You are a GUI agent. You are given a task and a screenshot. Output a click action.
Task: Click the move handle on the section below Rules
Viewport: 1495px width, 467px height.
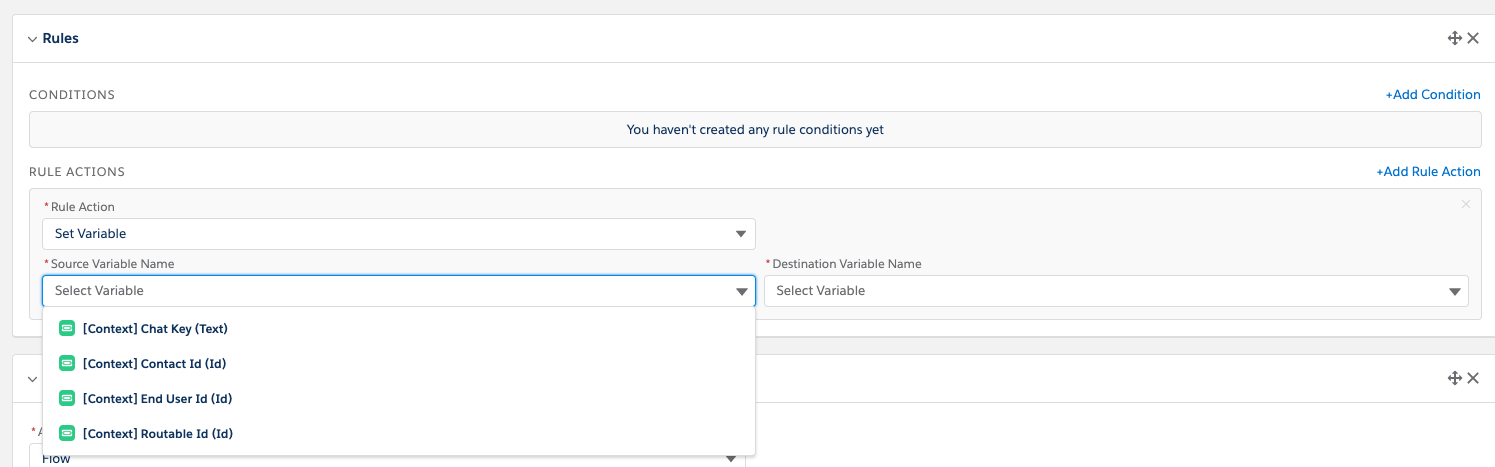[1454, 378]
